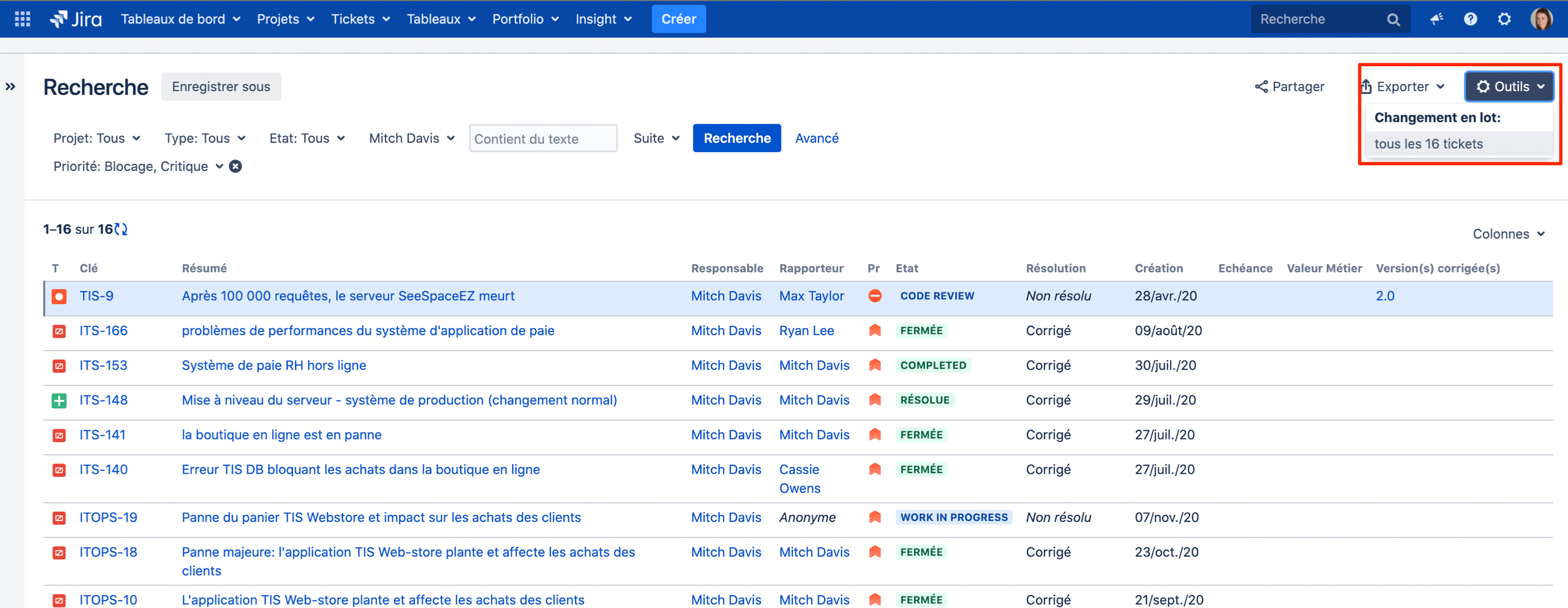
Task: Open the Exporter dropdown
Action: [x=1402, y=86]
